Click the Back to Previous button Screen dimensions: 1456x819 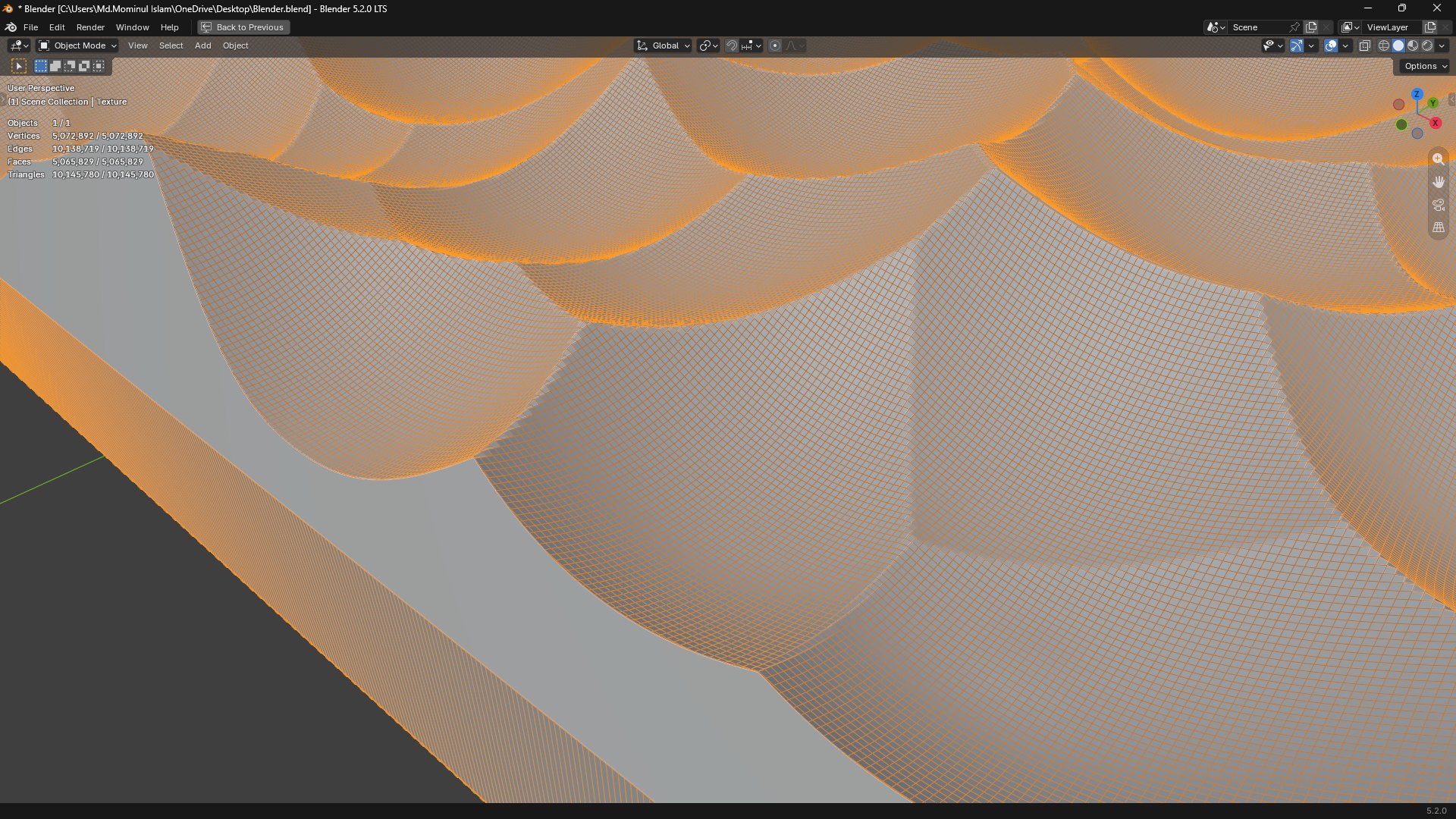(x=243, y=27)
